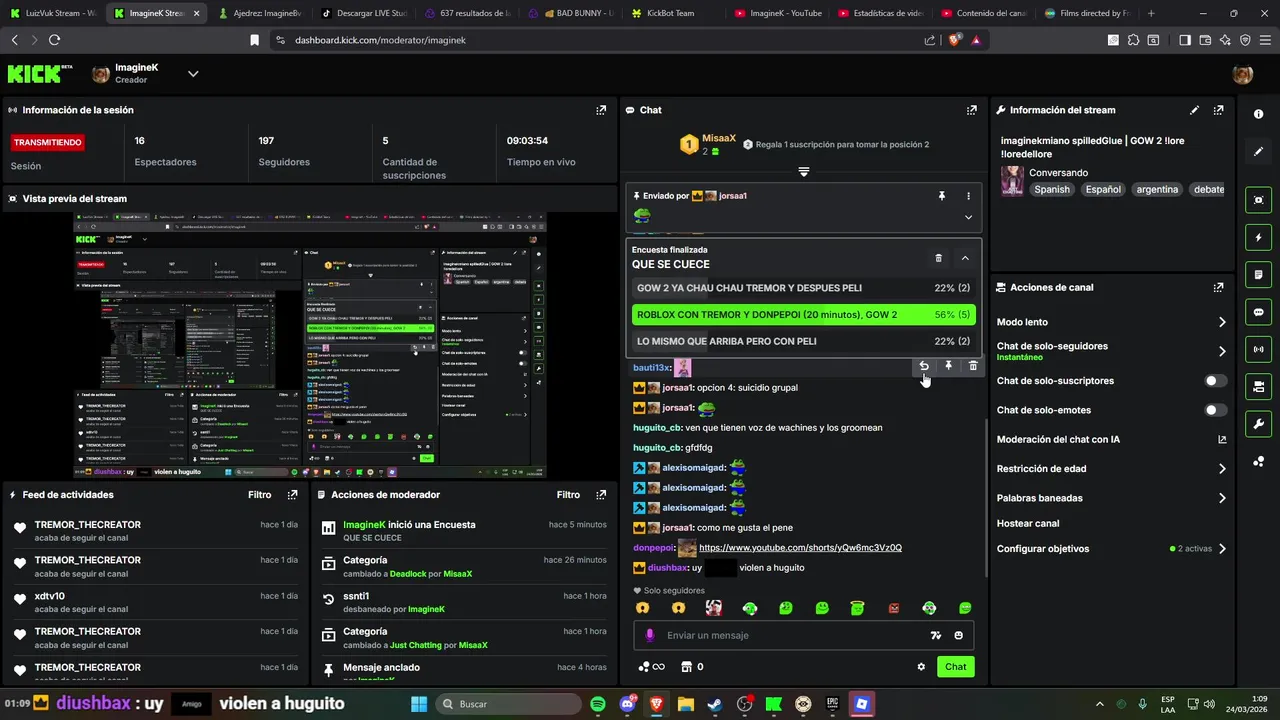Open Spotify from taskbar
Image resolution: width=1280 pixels, height=720 pixels.
pos(598,704)
